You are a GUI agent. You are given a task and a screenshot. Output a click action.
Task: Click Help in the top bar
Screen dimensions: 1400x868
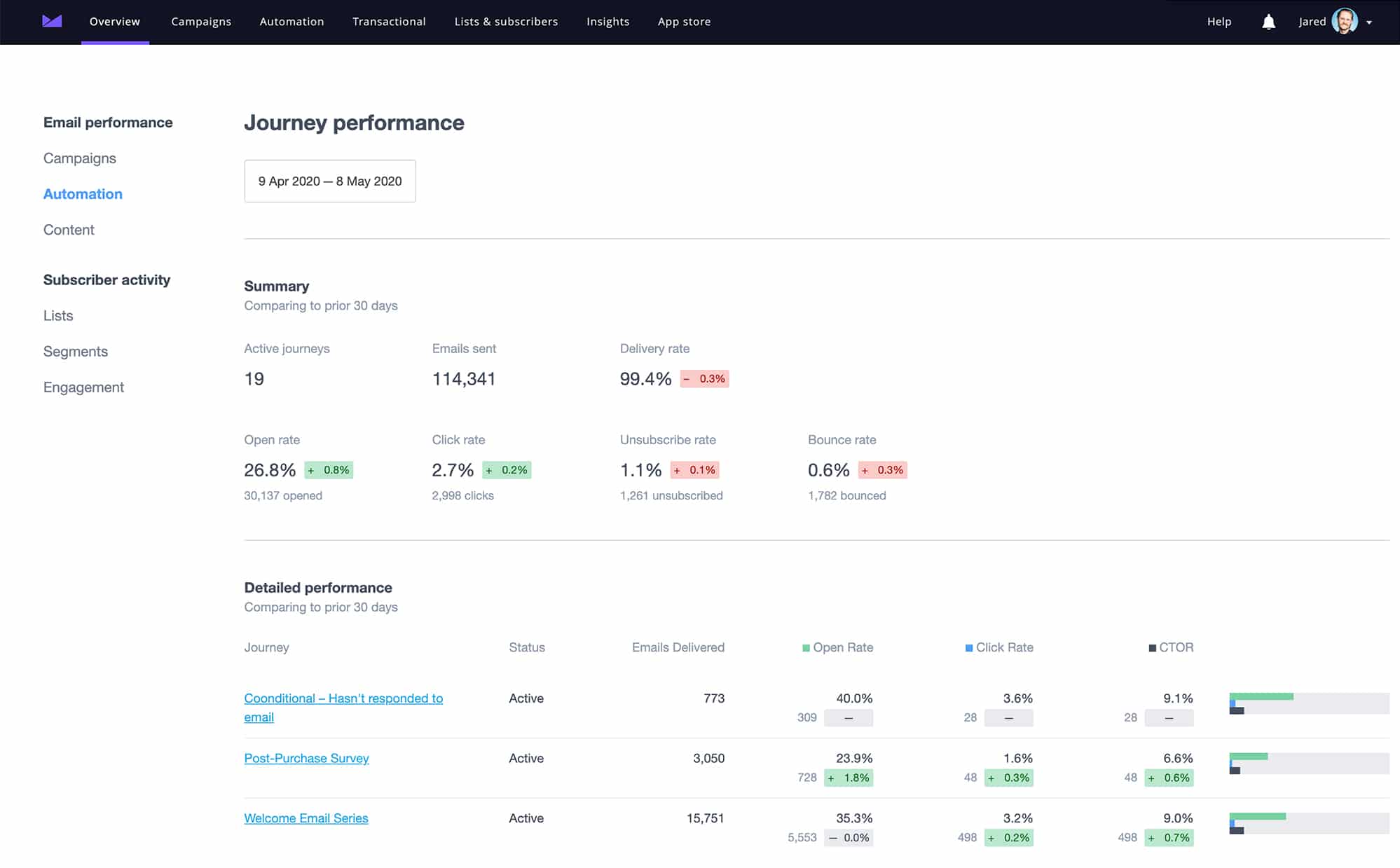[x=1219, y=21]
